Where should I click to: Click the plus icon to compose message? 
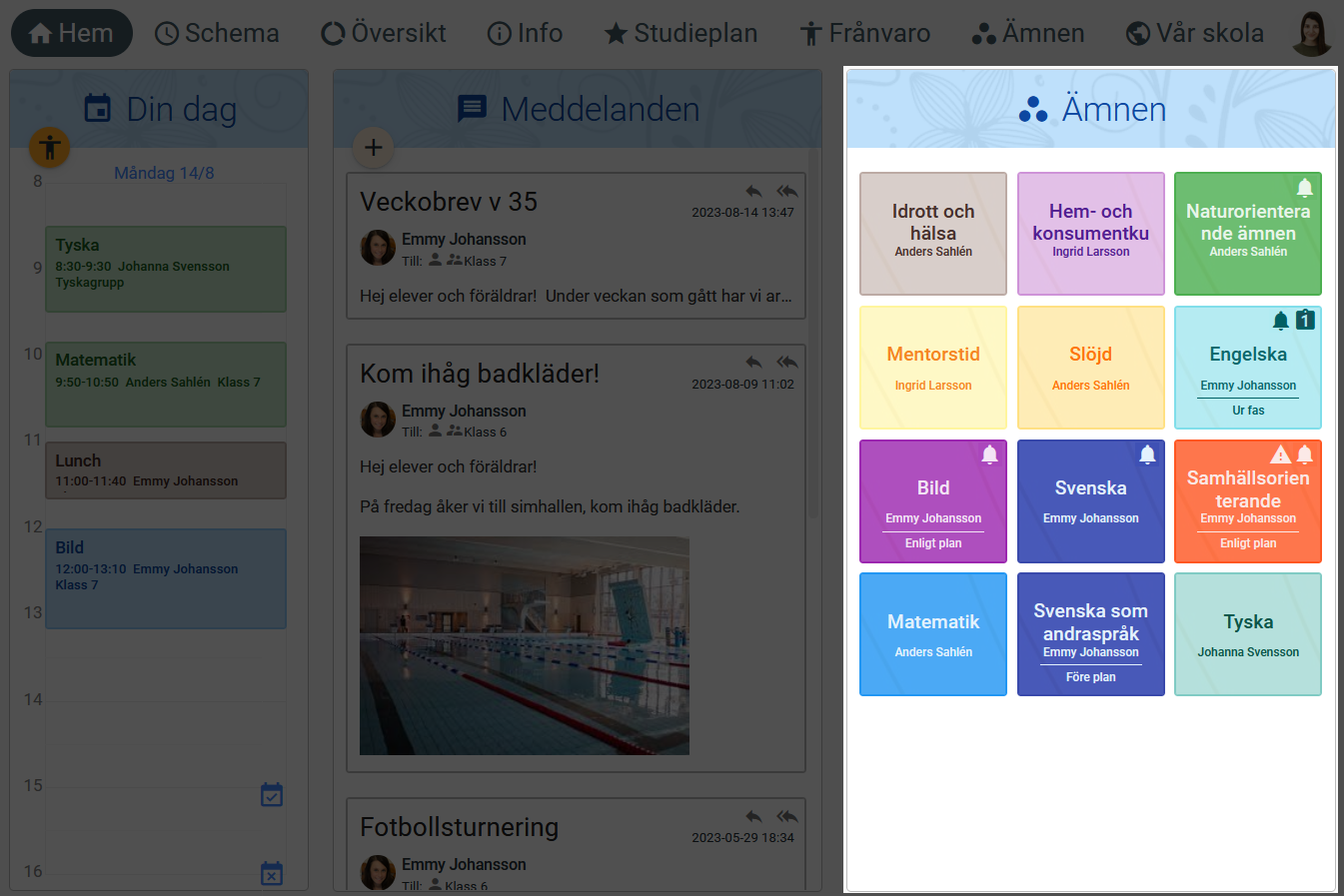pyautogui.click(x=373, y=148)
